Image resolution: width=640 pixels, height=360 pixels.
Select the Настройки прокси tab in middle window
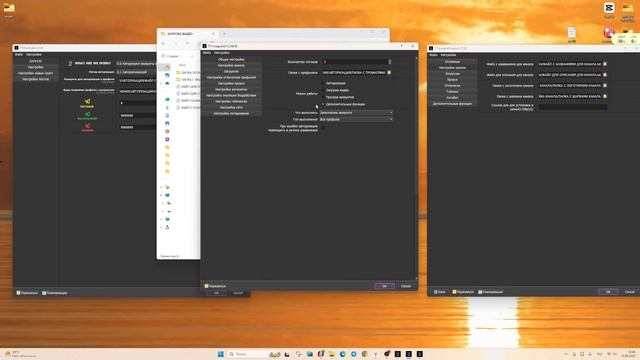(x=231, y=83)
